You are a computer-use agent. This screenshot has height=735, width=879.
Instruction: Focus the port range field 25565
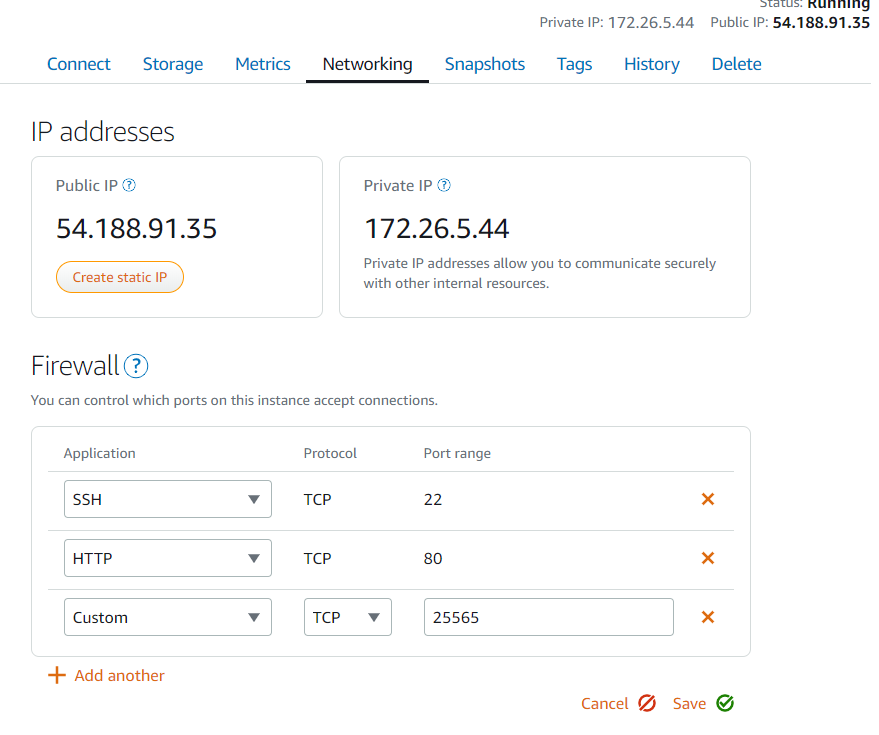tap(548, 617)
